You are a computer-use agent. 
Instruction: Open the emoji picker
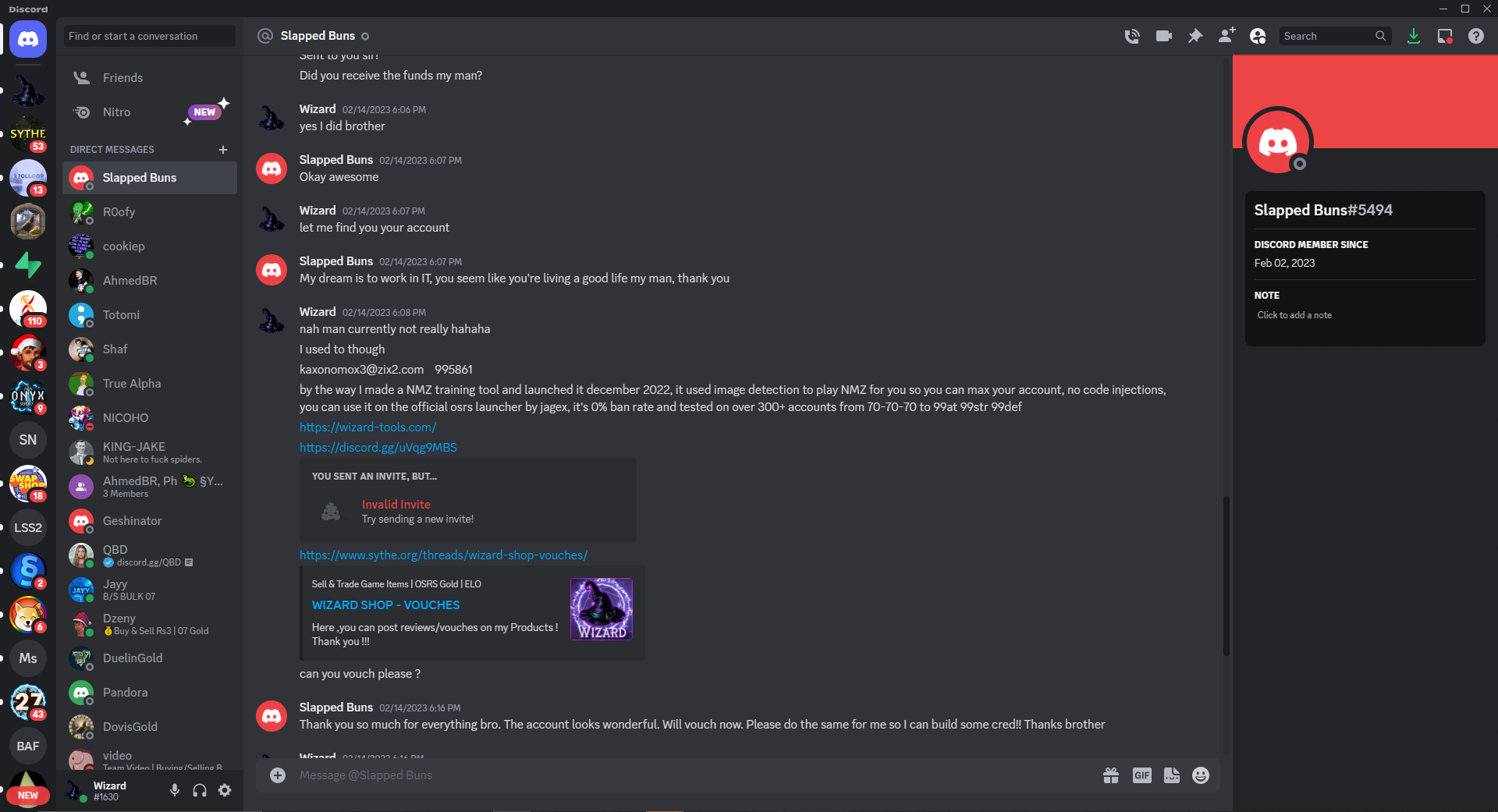[x=1201, y=775]
